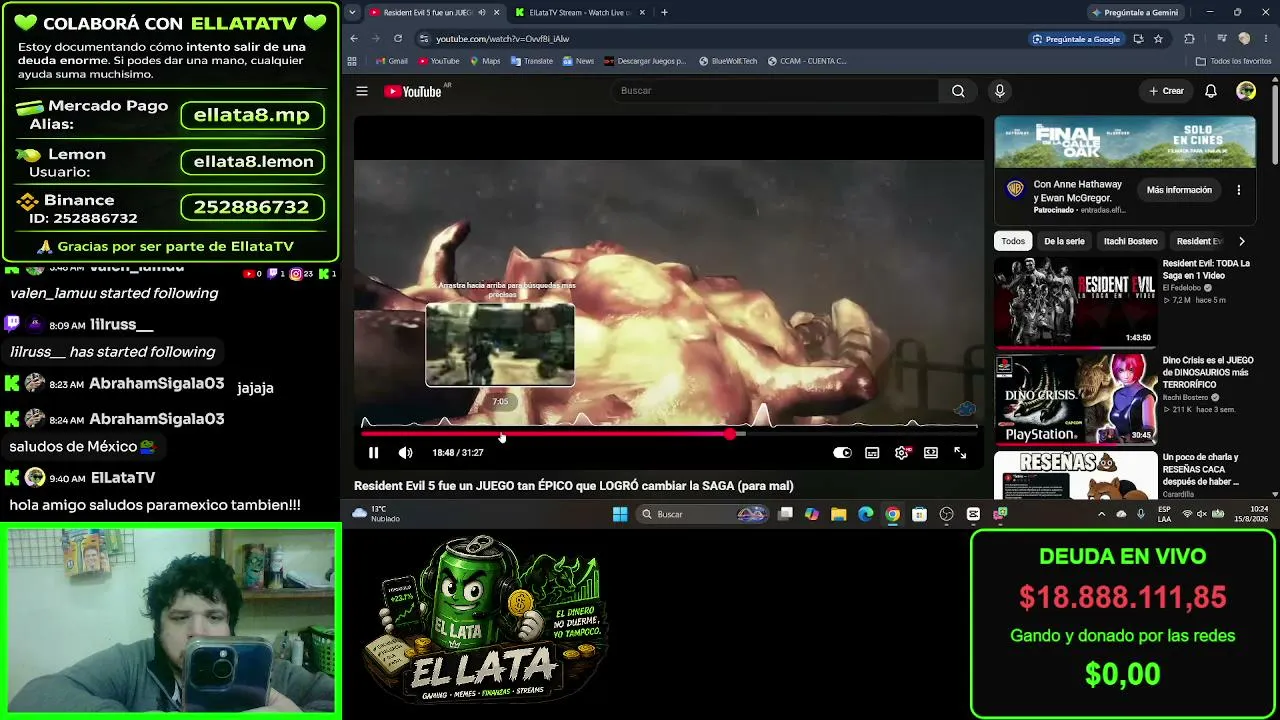Open the YouTube notifications bell
1280x720 pixels.
click(x=1211, y=91)
